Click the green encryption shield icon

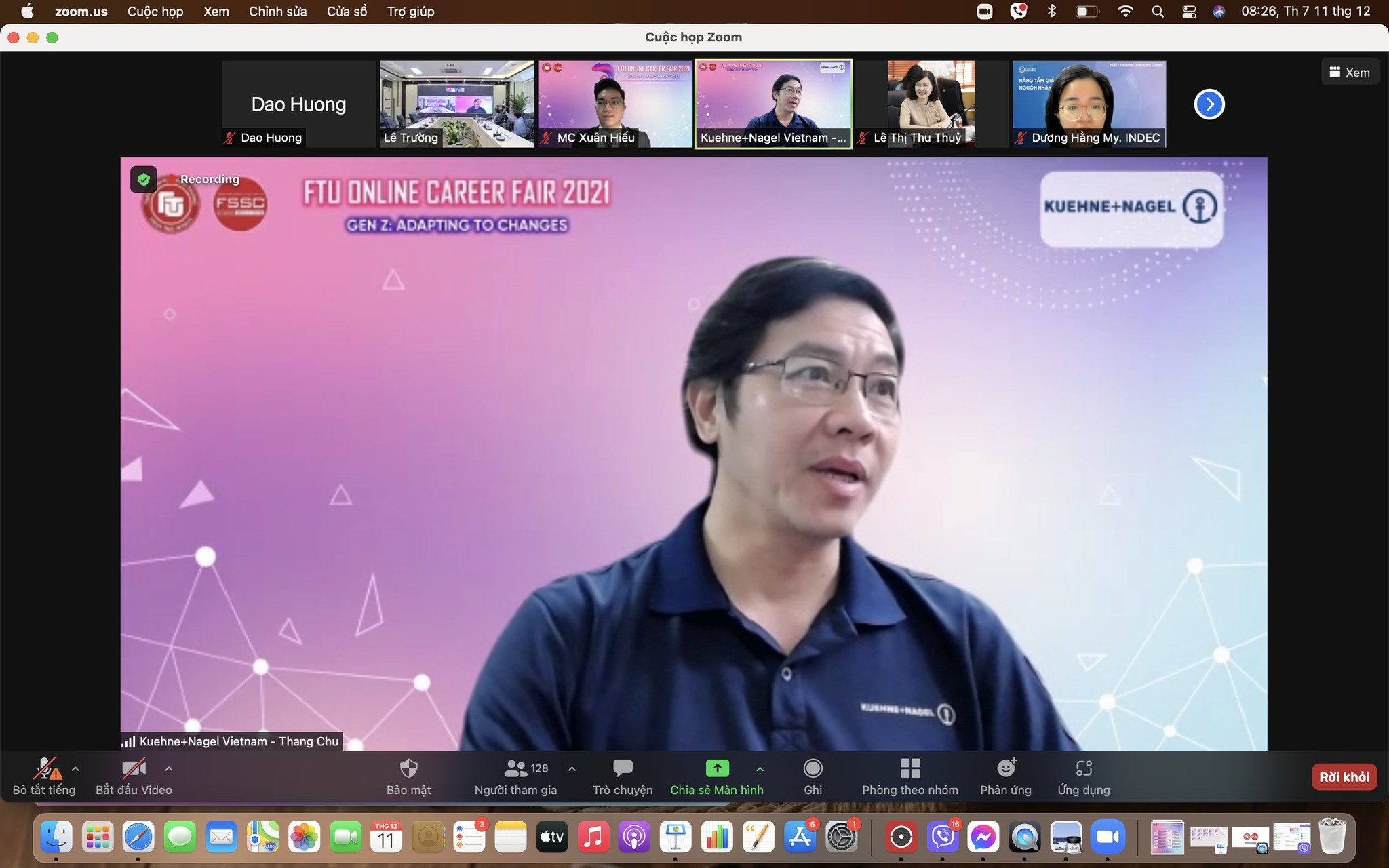click(143, 179)
